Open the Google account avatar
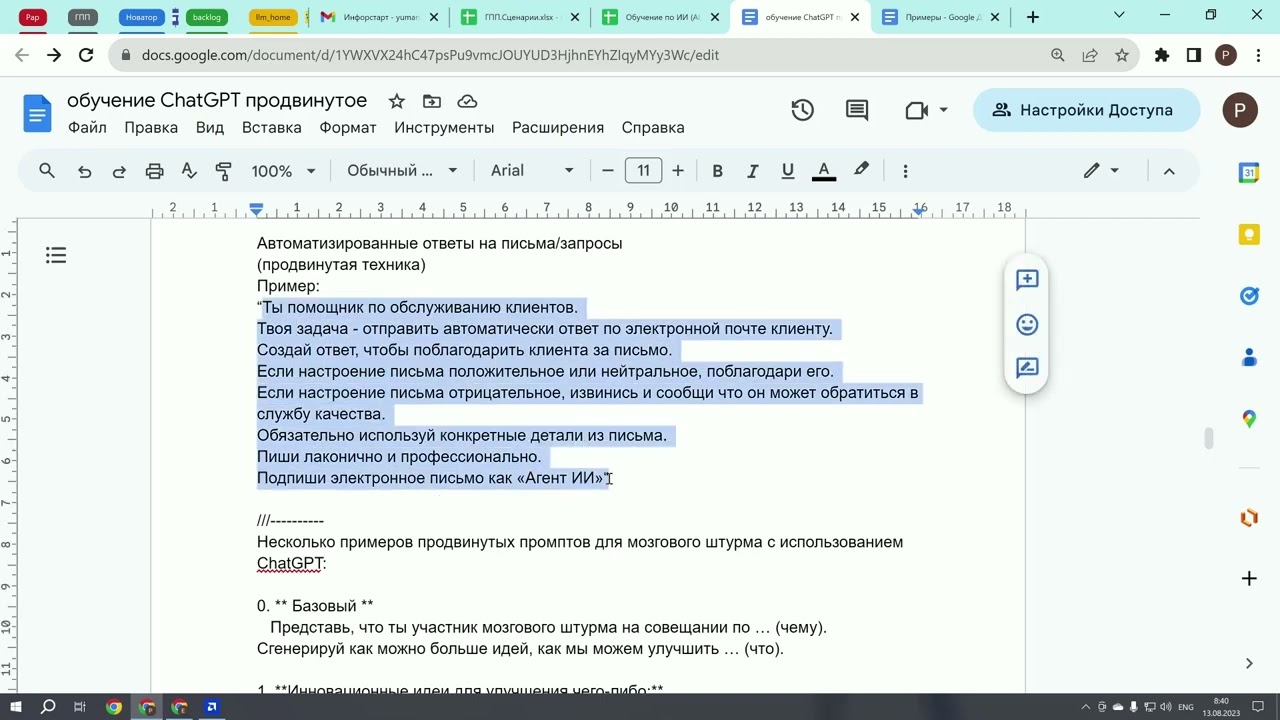 [1240, 110]
